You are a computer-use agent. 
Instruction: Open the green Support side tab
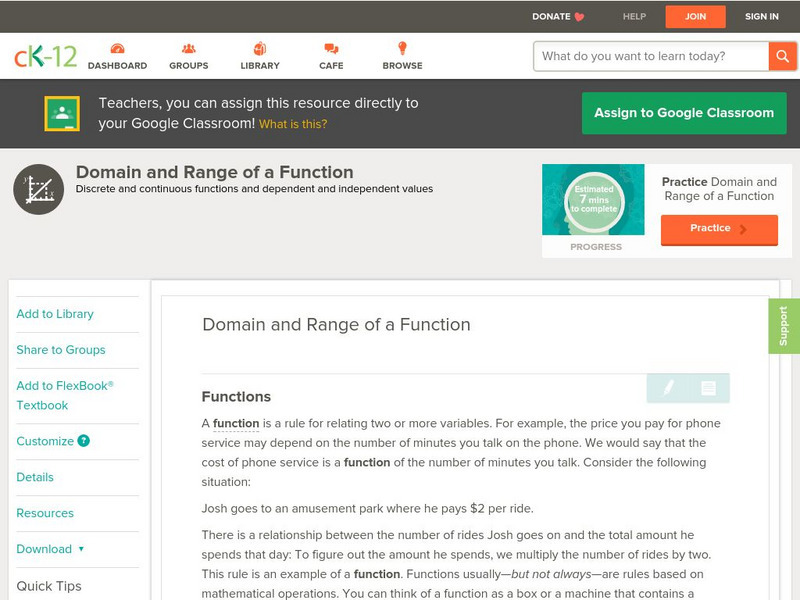(784, 326)
